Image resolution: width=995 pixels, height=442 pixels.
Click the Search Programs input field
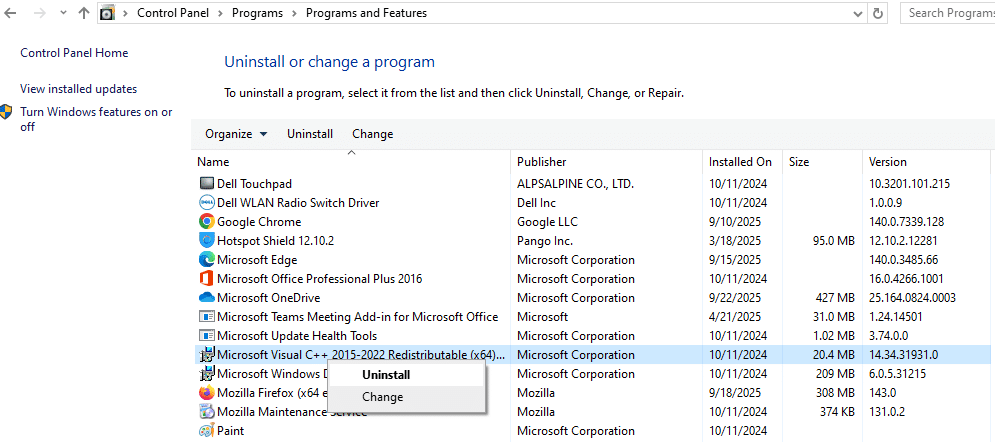[x=948, y=13]
